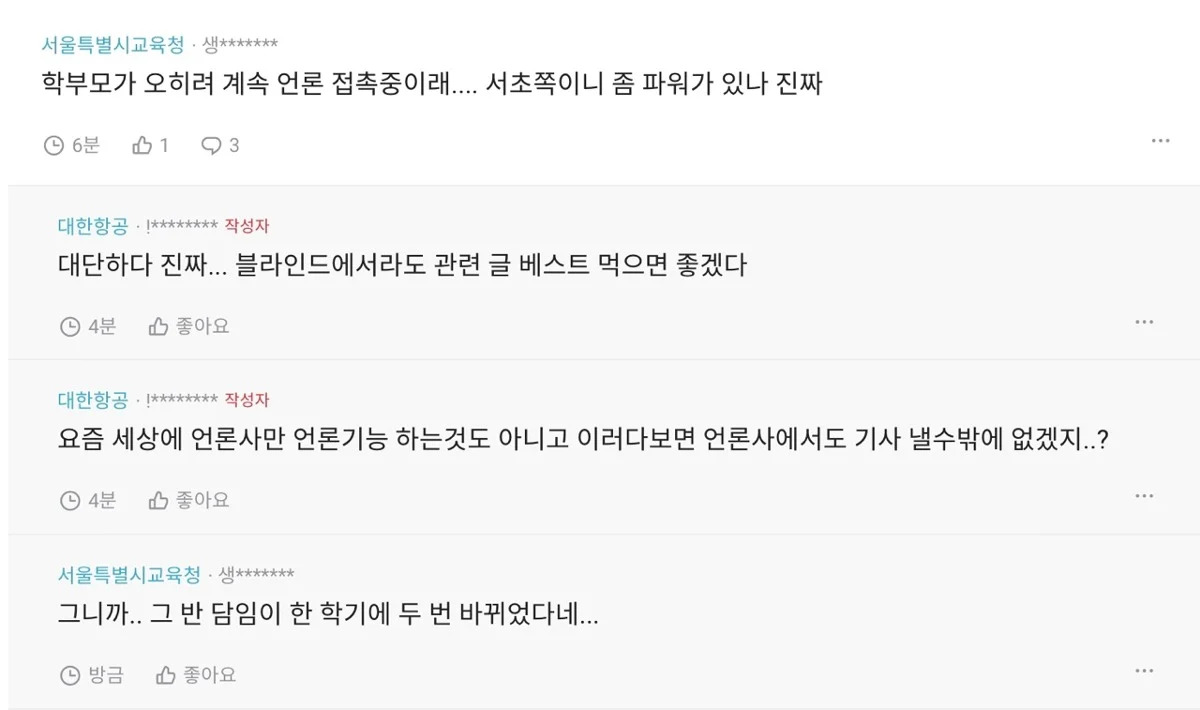
Task: Open 대한항공 company link on second reply
Action: click(x=93, y=400)
